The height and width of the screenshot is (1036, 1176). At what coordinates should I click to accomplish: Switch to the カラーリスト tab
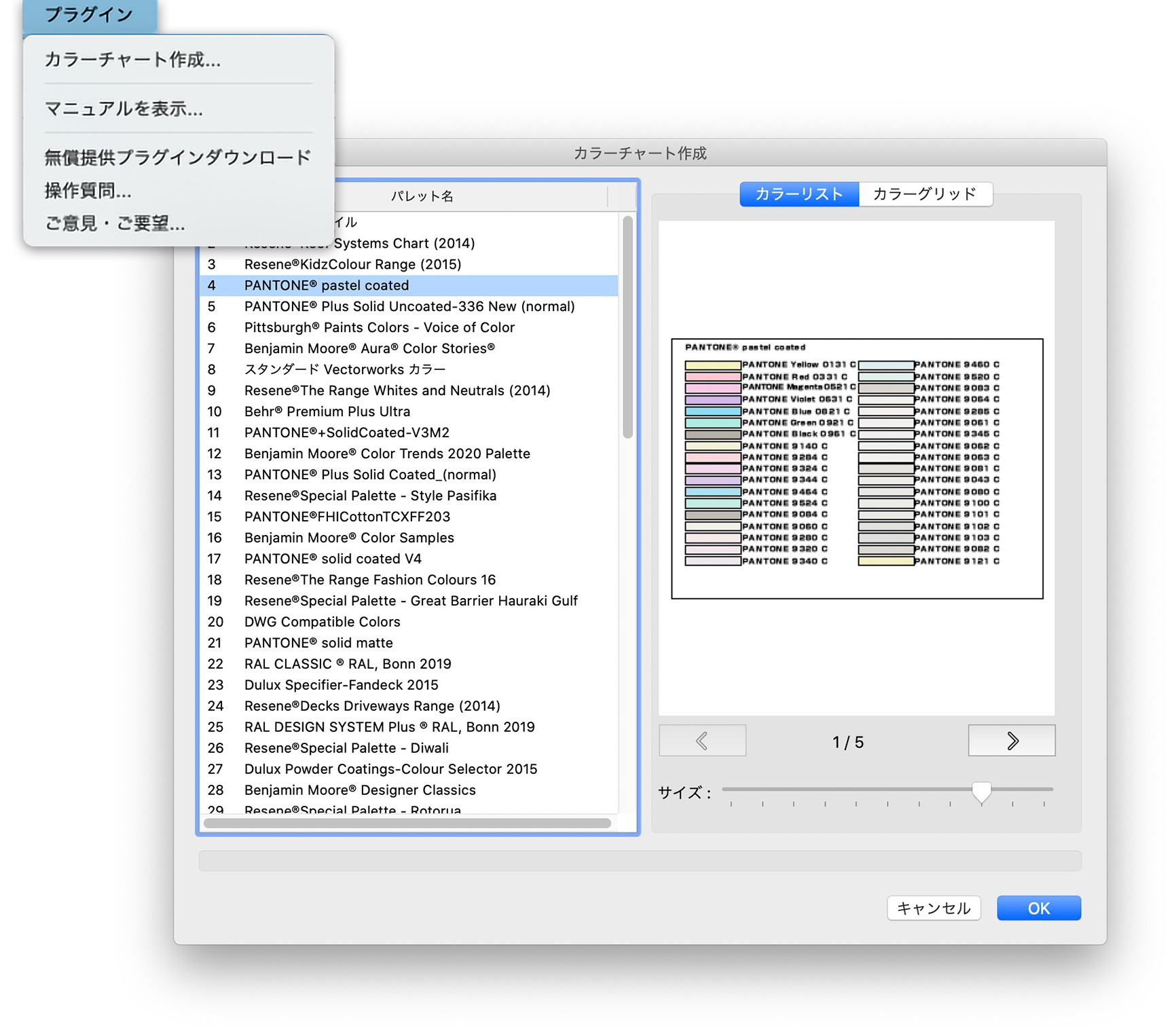(799, 194)
